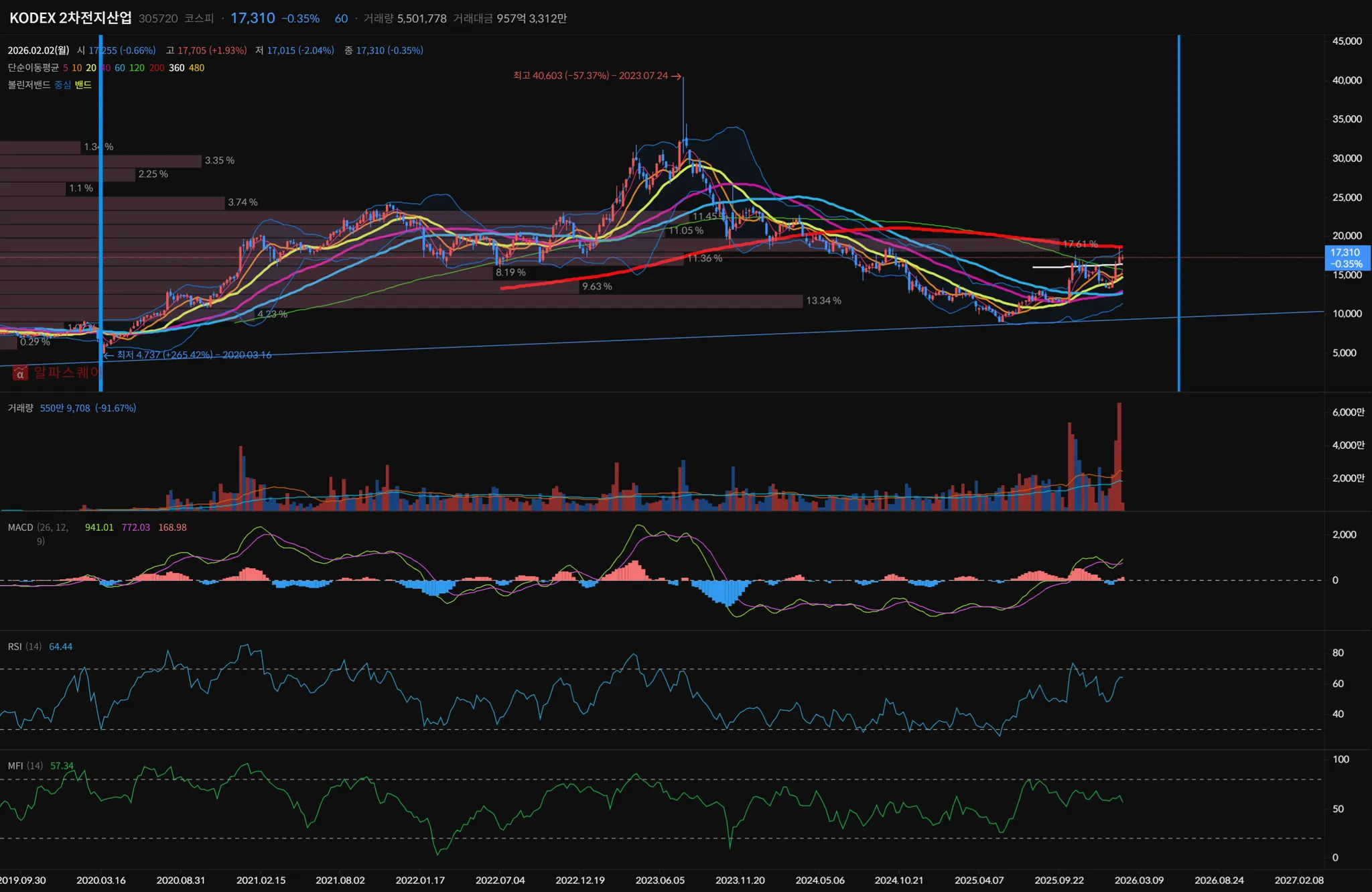The image size is (1372, 892).
Task: Click the 13.34% volume profile bar label
Action: click(x=823, y=301)
